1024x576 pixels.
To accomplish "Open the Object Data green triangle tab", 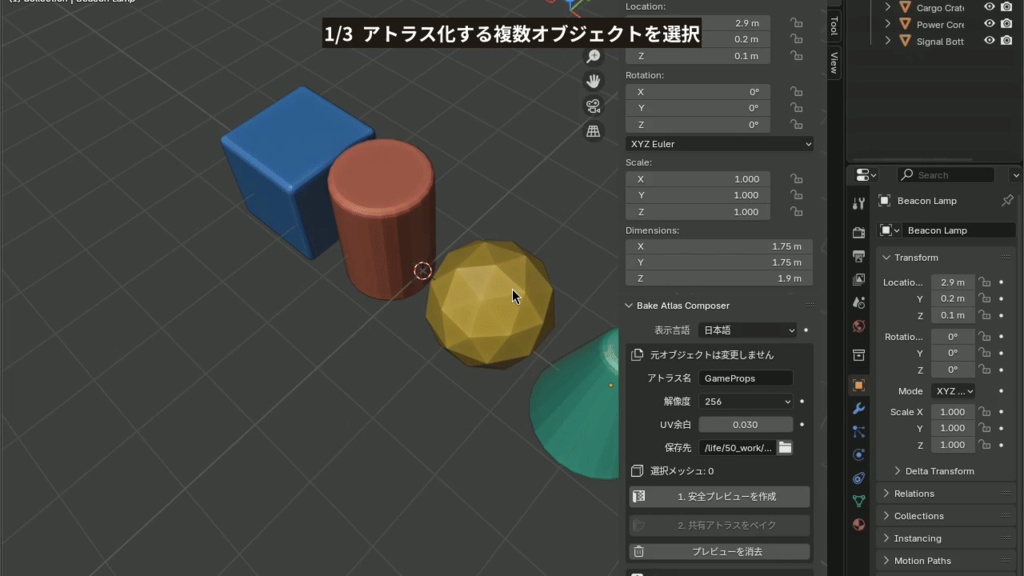I will [x=859, y=501].
